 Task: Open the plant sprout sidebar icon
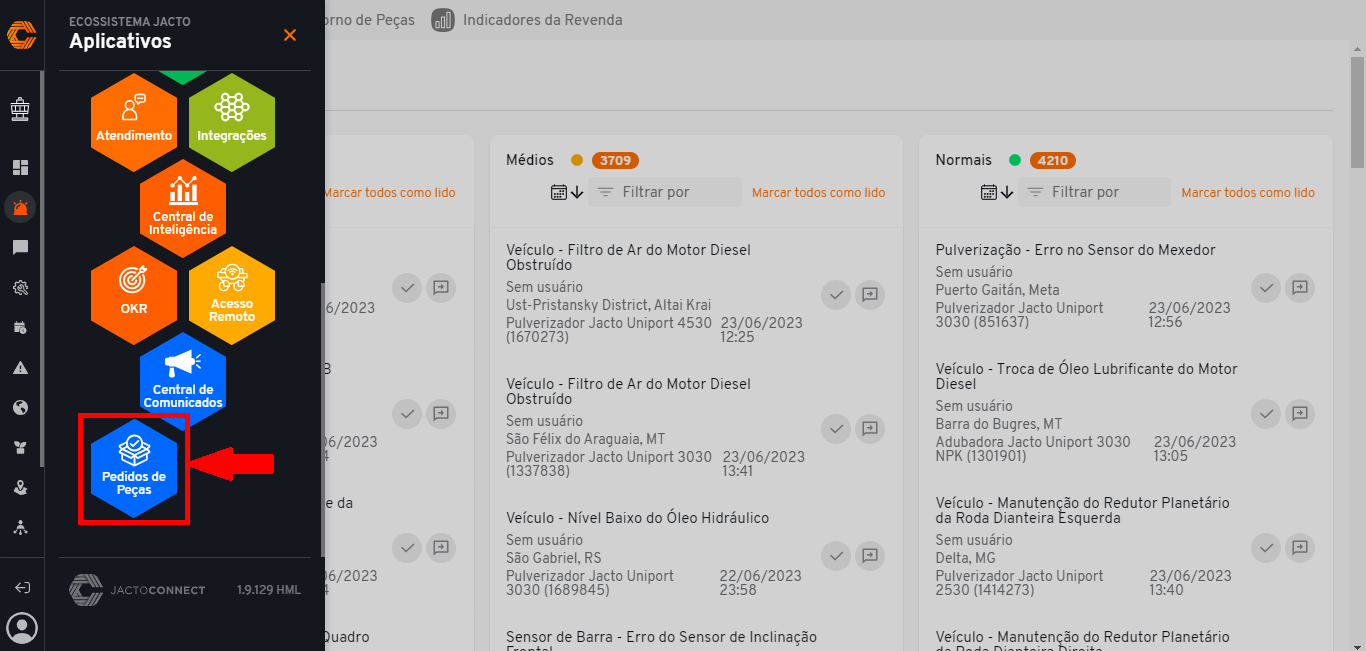click(x=21, y=447)
